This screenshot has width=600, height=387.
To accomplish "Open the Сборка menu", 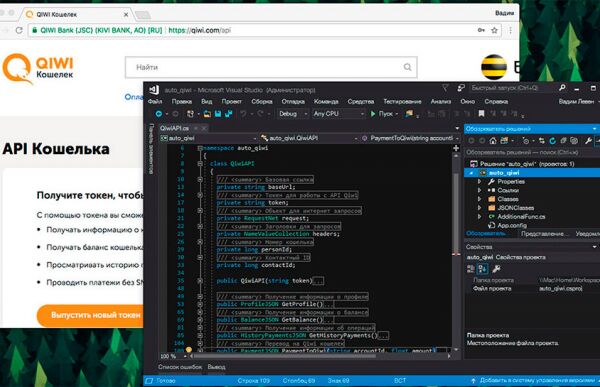I will pyautogui.click(x=262, y=101).
